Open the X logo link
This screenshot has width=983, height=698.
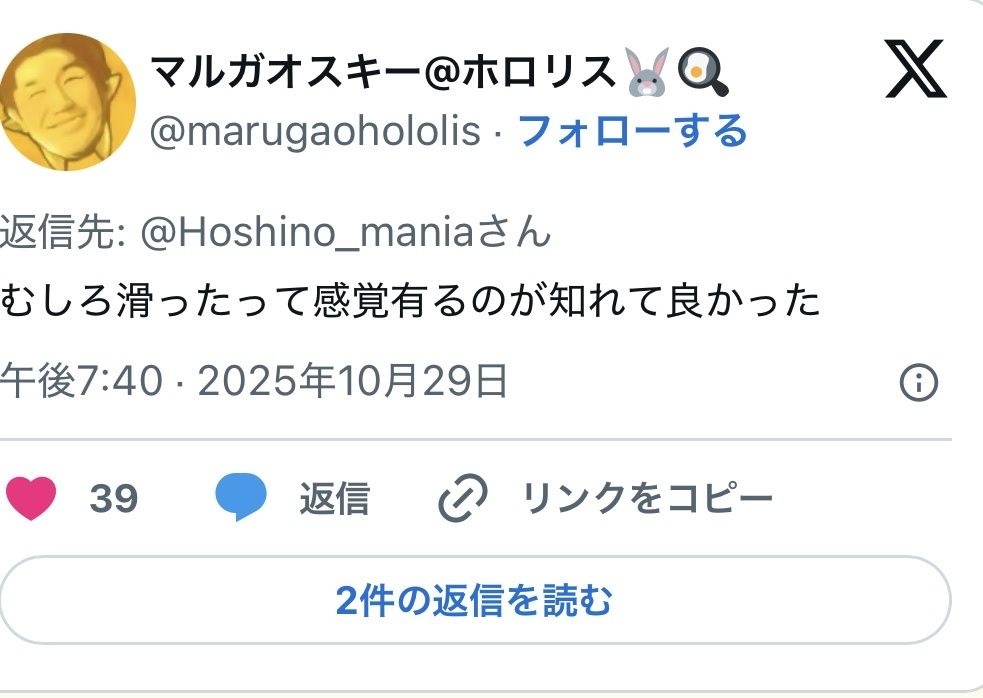(916, 68)
